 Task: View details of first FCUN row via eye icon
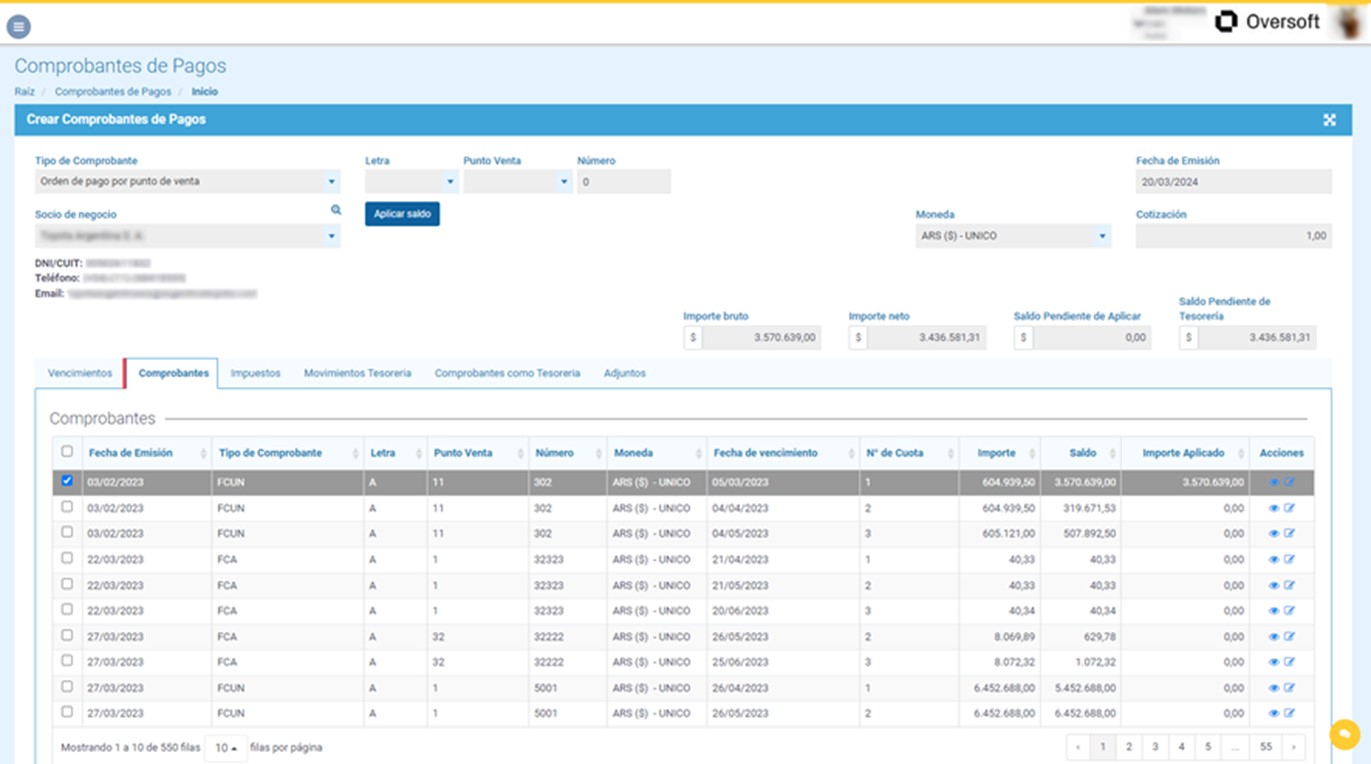(x=1273, y=482)
